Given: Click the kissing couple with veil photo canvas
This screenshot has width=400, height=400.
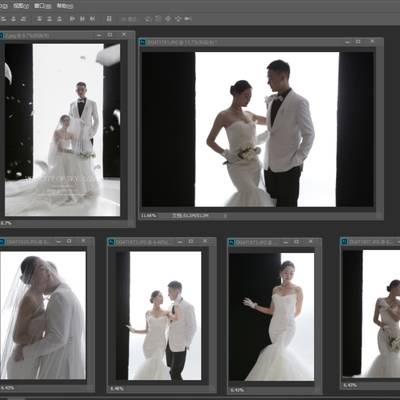Looking at the screenshot, I should pos(43,315).
